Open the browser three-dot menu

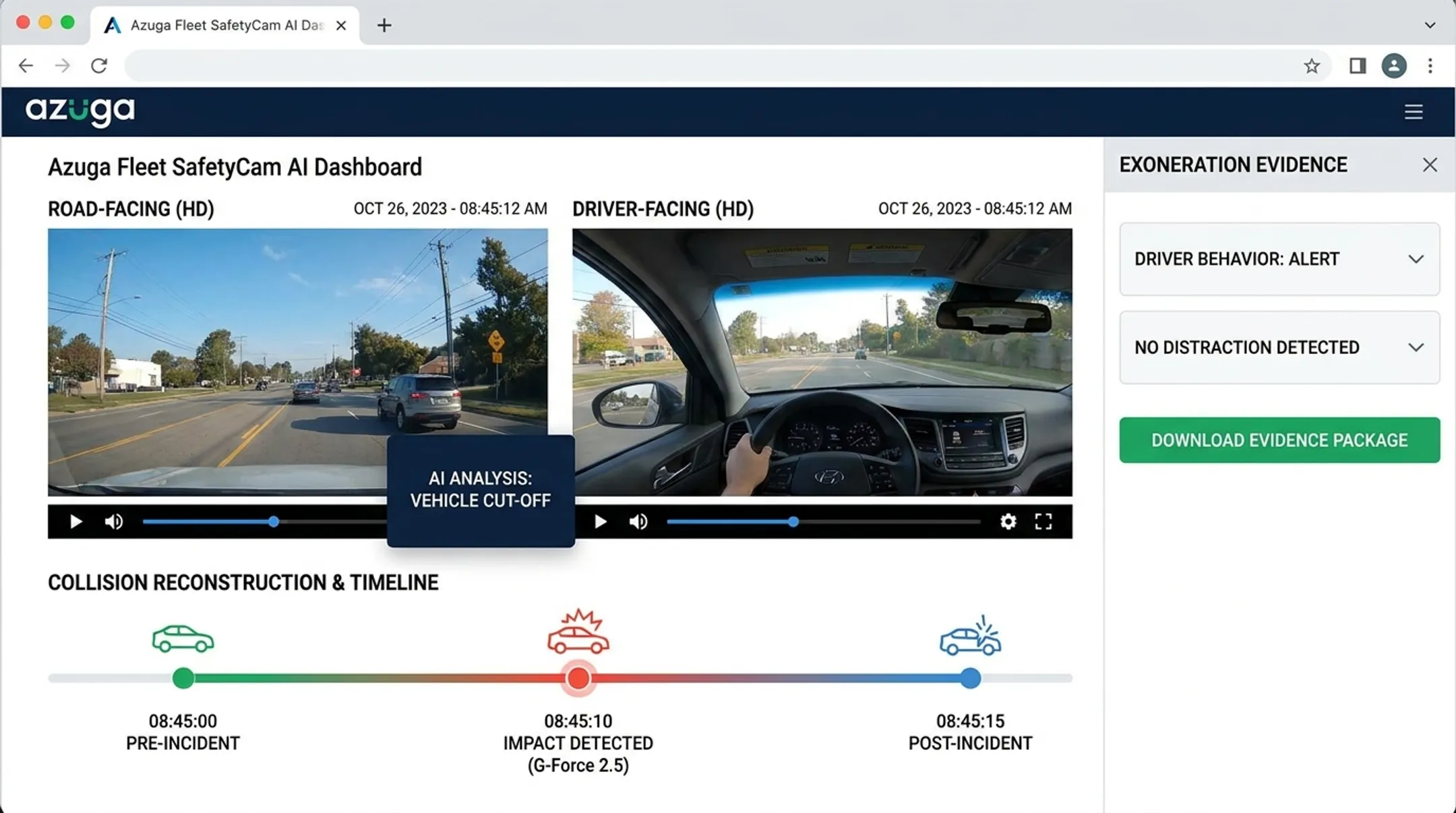(x=1430, y=65)
